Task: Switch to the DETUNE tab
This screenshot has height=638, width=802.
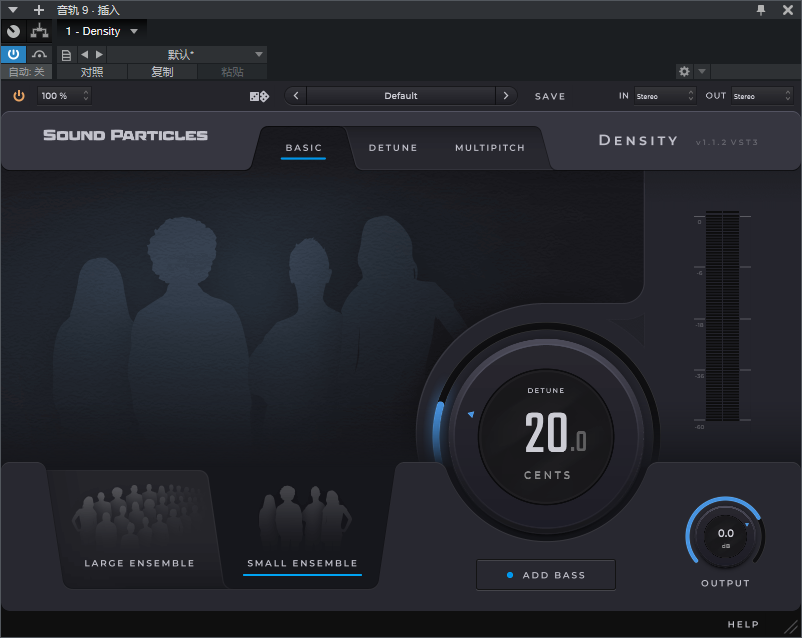Action: 393,148
